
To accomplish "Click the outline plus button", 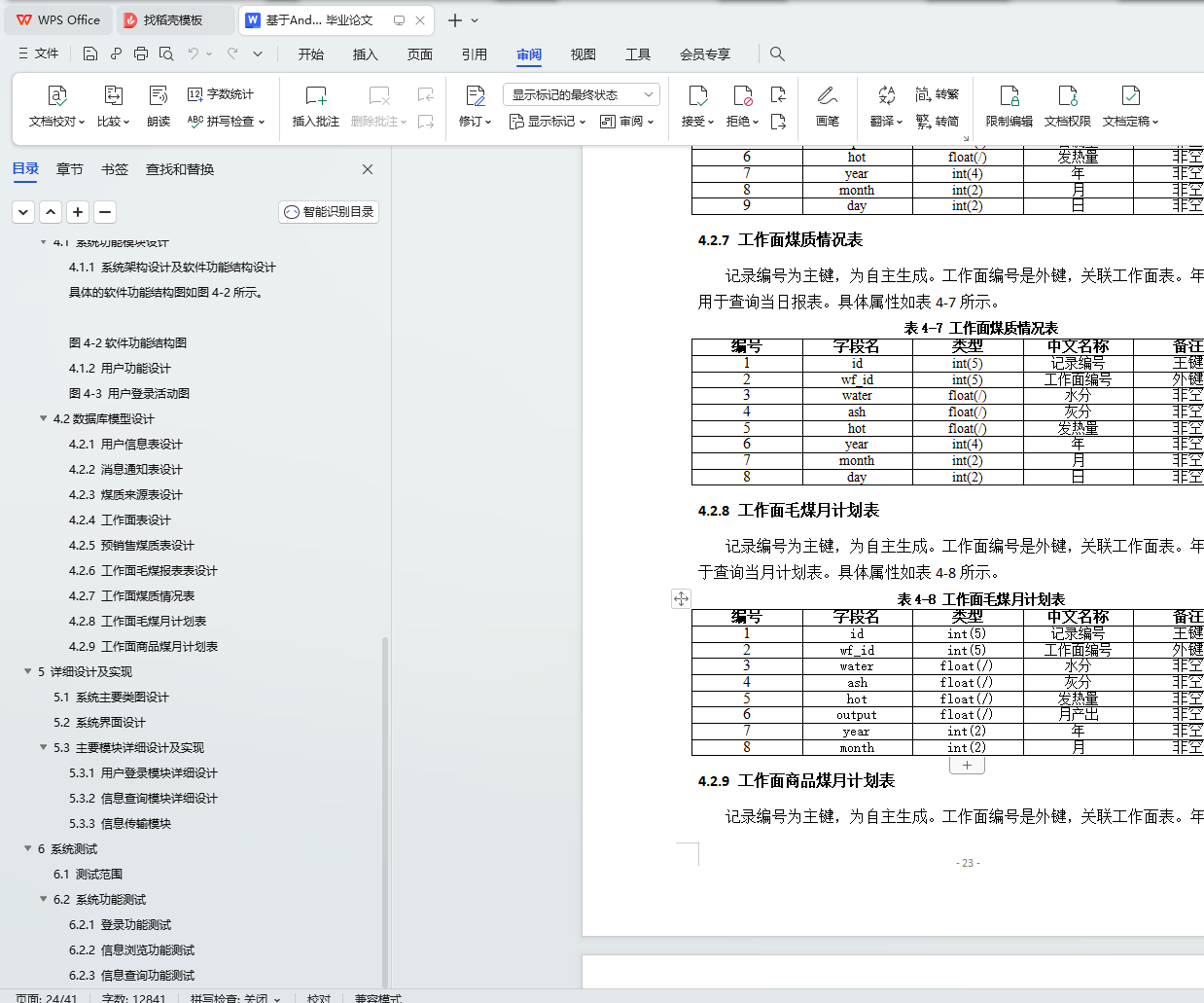I will point(78,211).
